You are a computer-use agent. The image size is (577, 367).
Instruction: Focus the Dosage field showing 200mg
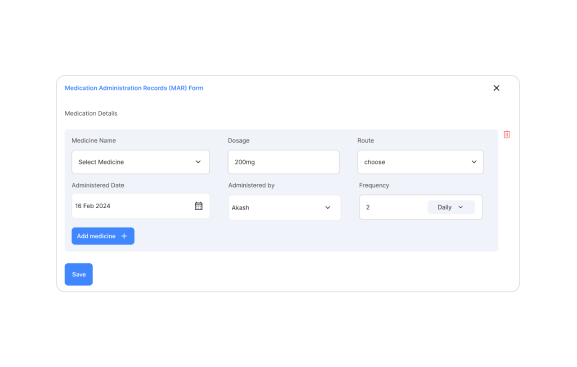[x=284, y=162]
